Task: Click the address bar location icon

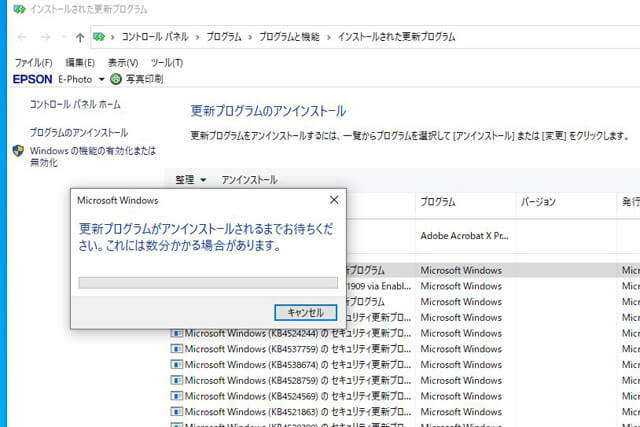Action: tap(99, 37)
